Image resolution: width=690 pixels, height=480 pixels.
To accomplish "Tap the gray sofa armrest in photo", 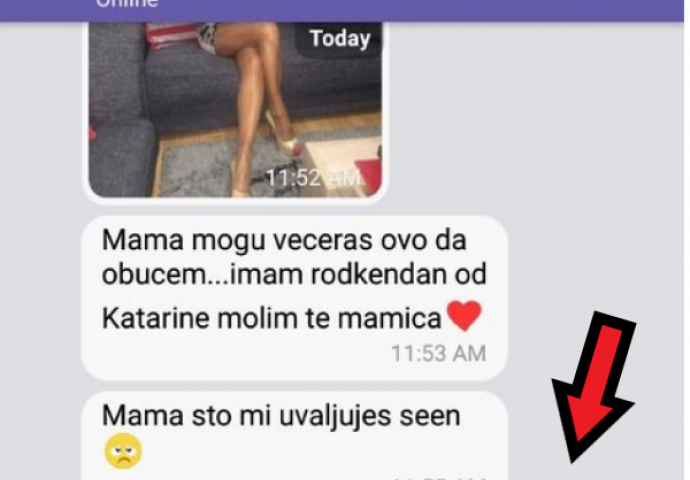I will click(x=121, y=158).
